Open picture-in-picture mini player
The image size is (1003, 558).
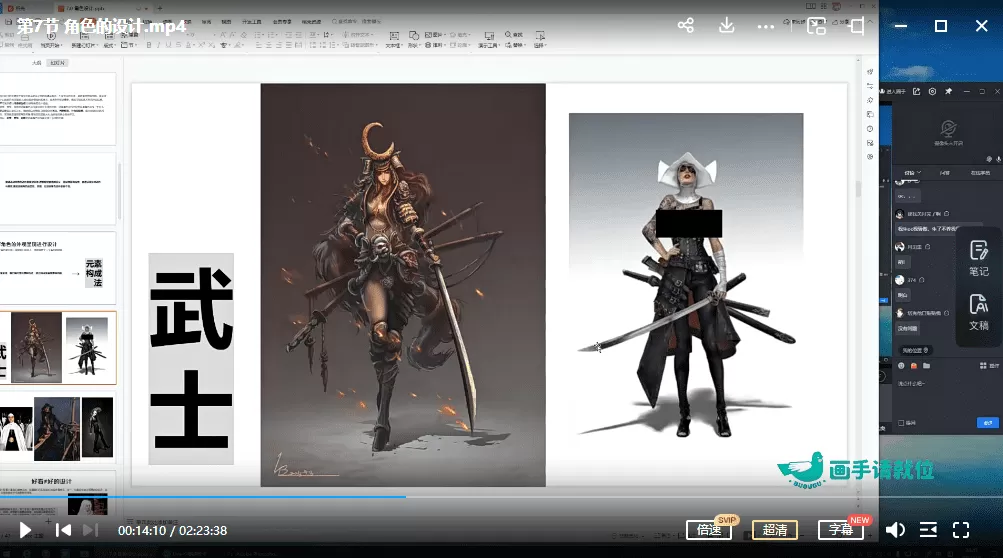(x=816, y=26)
